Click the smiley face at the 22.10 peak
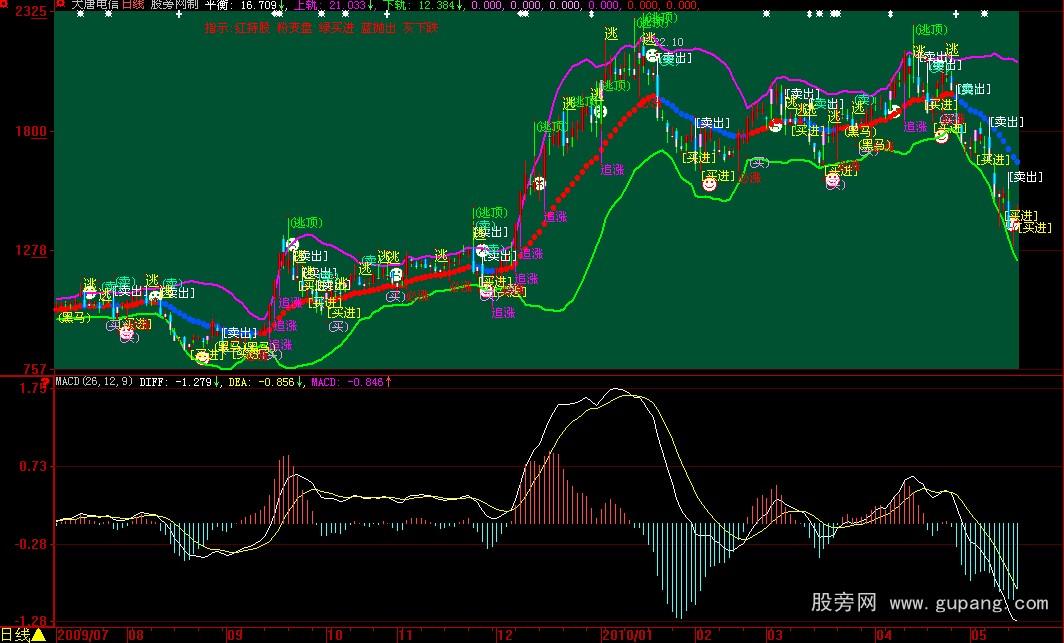 pos(652,56)
